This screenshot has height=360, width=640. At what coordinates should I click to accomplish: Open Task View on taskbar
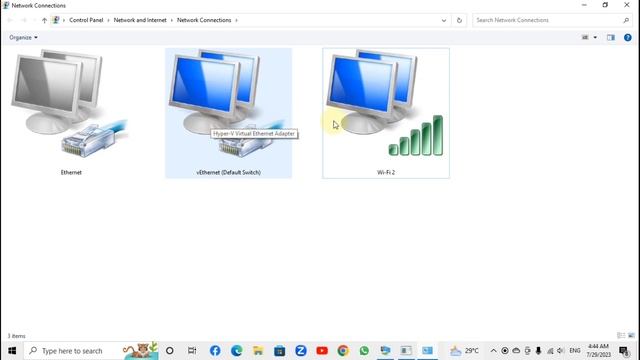[192, 351]
